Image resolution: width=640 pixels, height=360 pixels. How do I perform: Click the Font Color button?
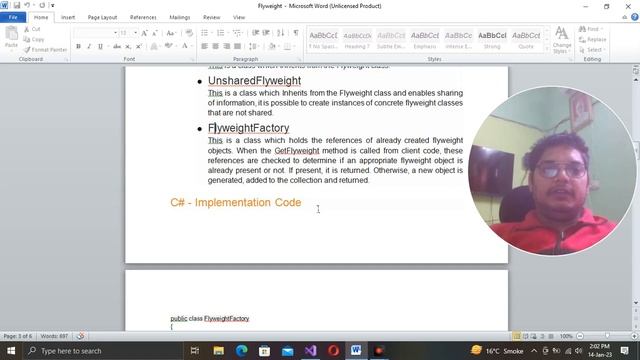click(x=185, y=47)
